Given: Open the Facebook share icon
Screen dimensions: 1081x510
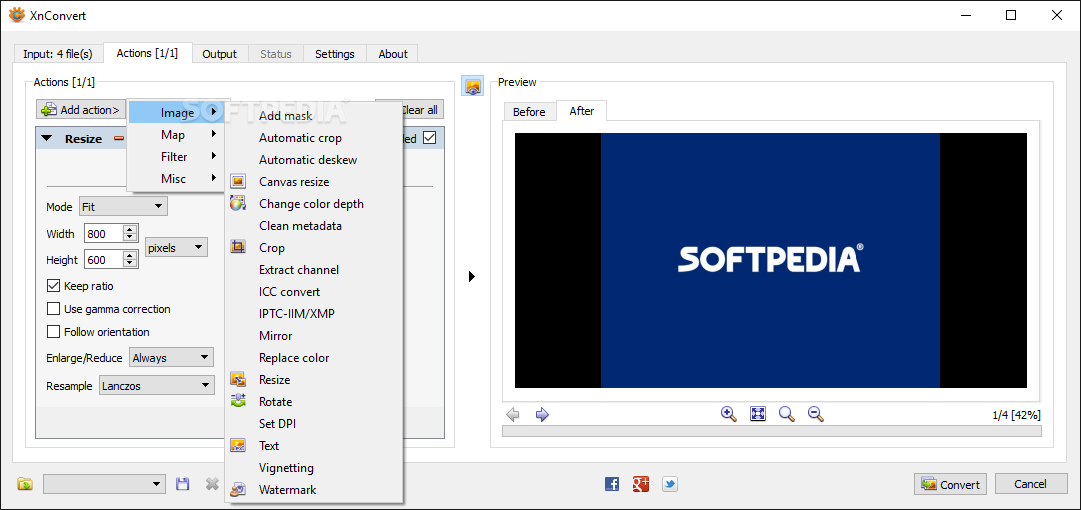Looking at the screenshot, I should coord(612,484).
